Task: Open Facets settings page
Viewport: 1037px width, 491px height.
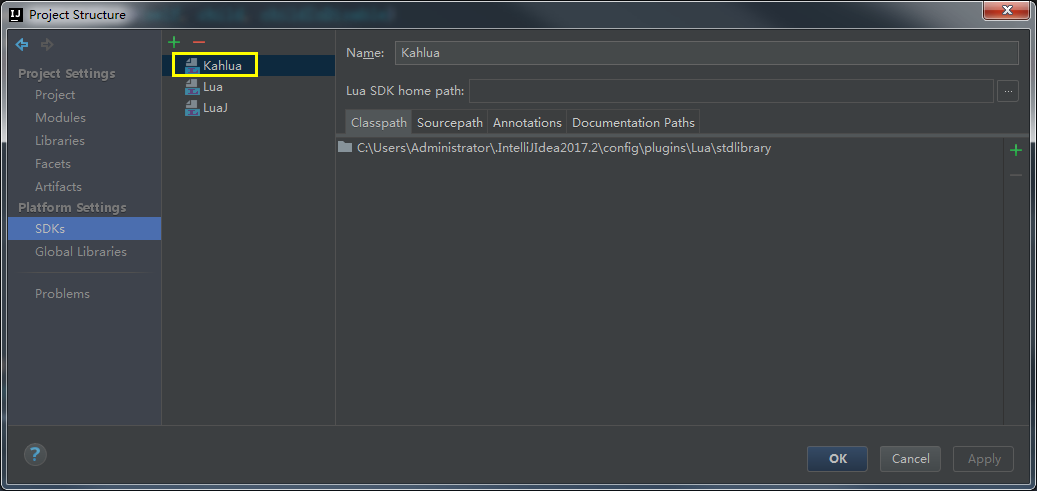Action: [53, 163]
